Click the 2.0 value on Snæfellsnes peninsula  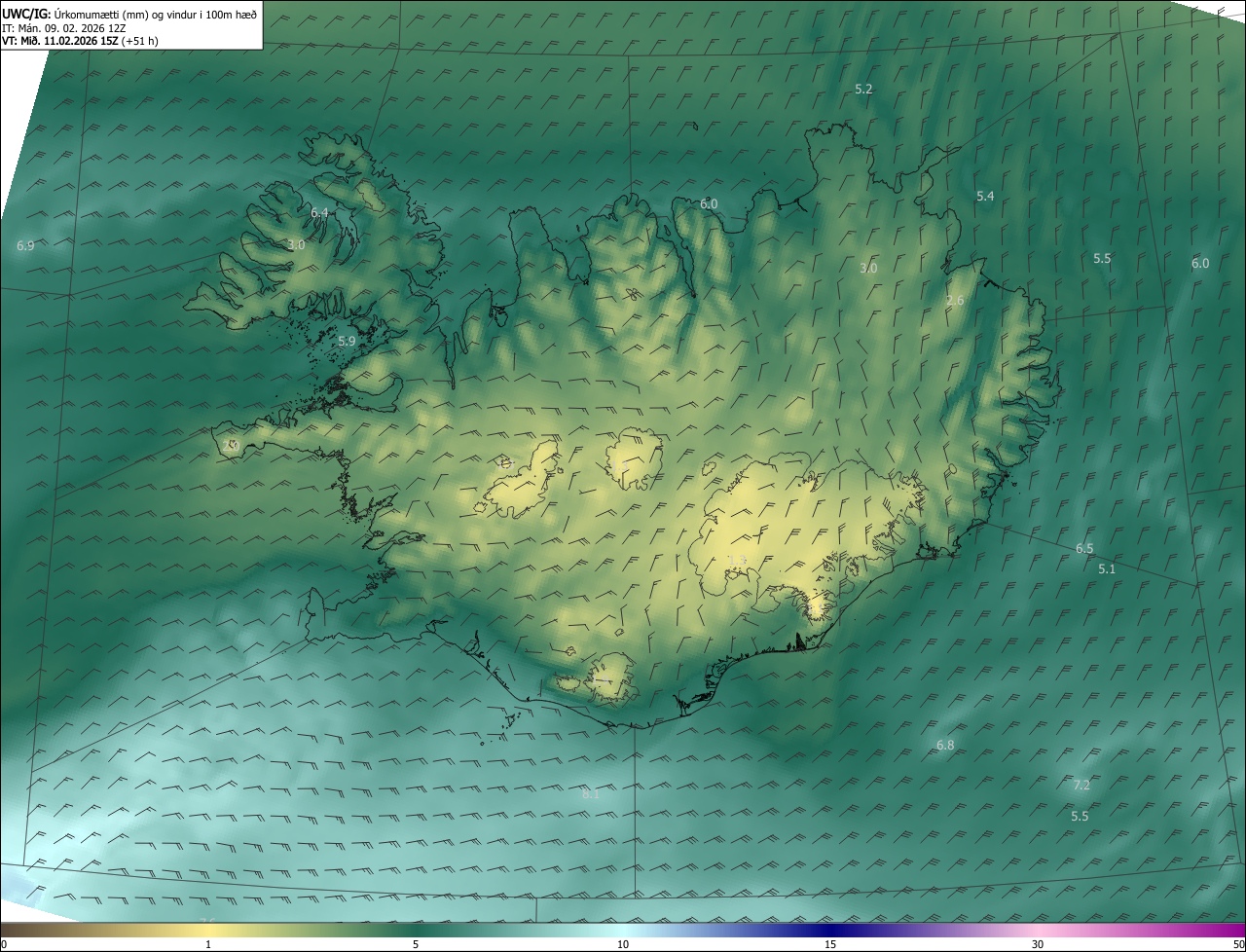[231, 445]
